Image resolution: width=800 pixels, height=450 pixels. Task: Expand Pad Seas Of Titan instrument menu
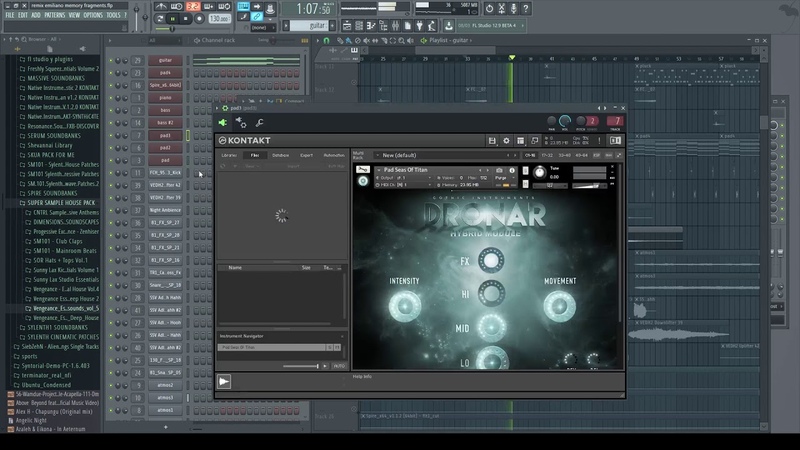pyautogui.click(x=379, y=170)
